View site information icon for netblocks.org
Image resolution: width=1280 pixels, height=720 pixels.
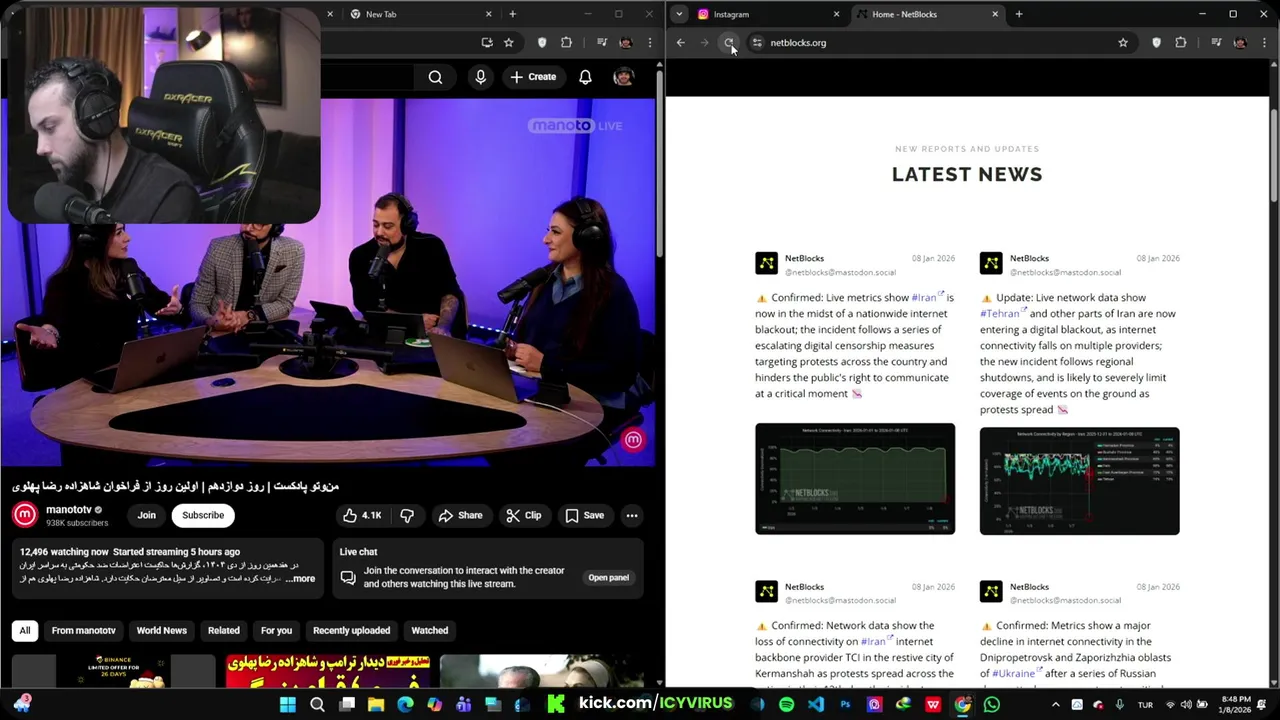pyautogui.click(x=757, y=43)
